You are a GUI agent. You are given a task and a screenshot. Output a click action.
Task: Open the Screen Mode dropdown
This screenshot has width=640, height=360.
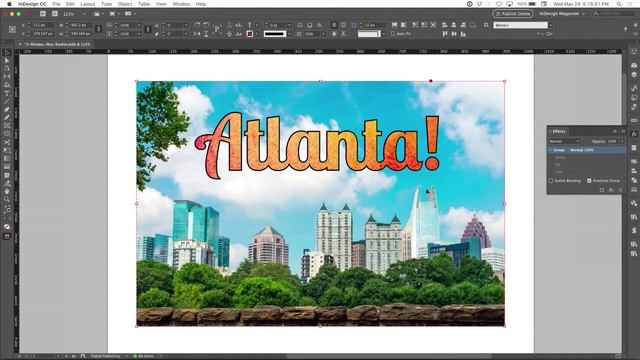[x=114, y=14]
